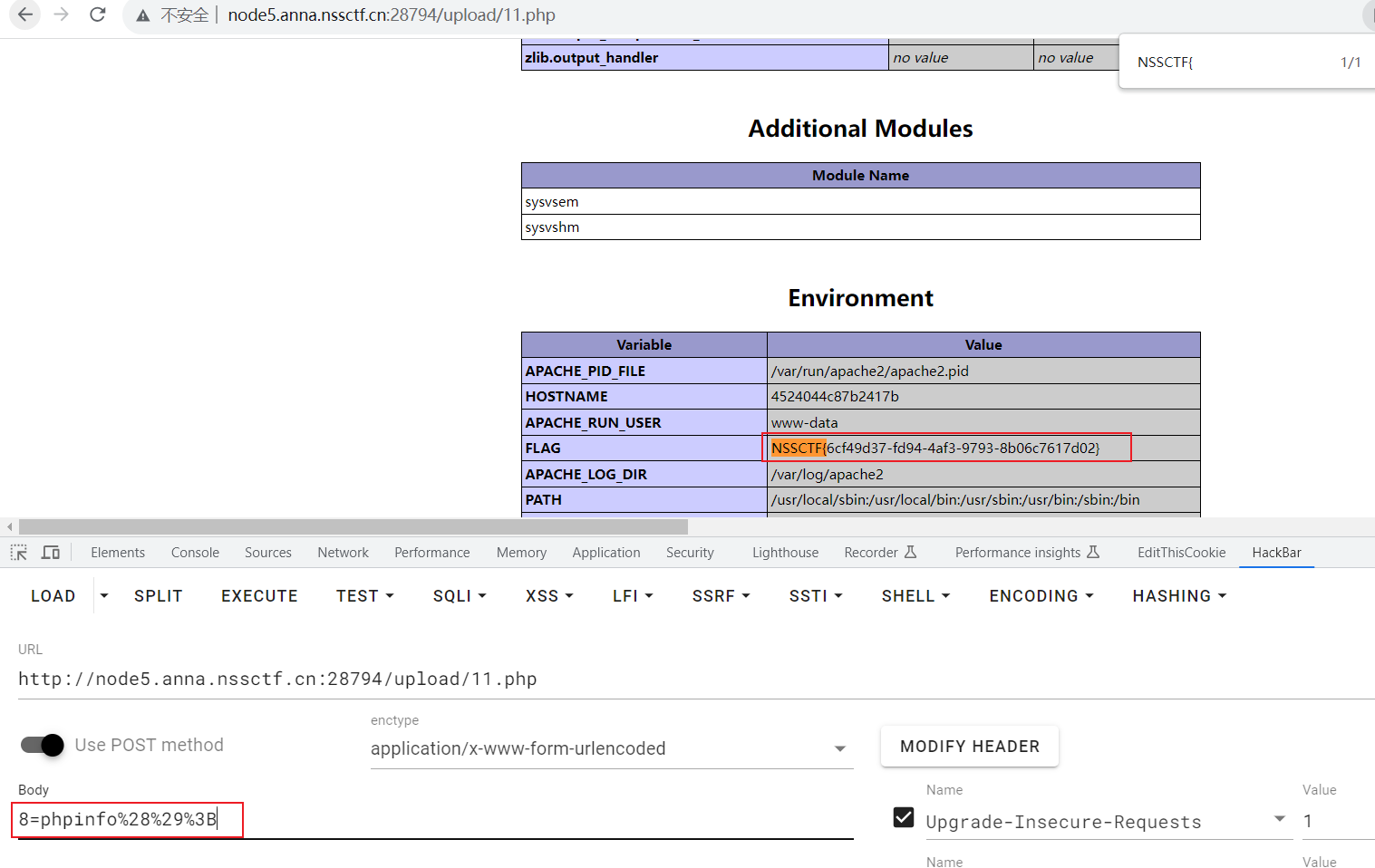This screenshot has height=868, width=1375.
Task: Open the XSS dropdown menu
Action: [x=549, y=596]
